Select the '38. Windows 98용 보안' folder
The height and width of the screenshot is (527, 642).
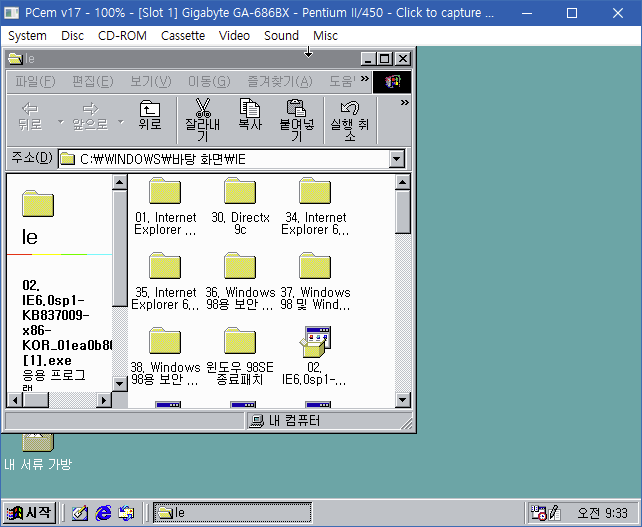(x=165, y=357)
